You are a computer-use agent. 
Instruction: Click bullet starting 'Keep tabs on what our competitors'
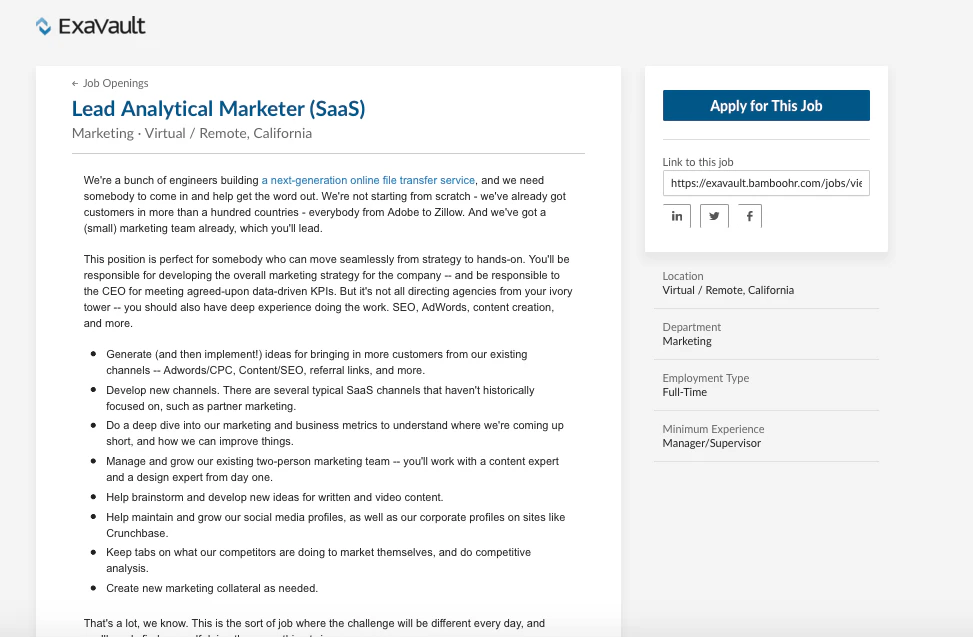click(x=318, y=560)
